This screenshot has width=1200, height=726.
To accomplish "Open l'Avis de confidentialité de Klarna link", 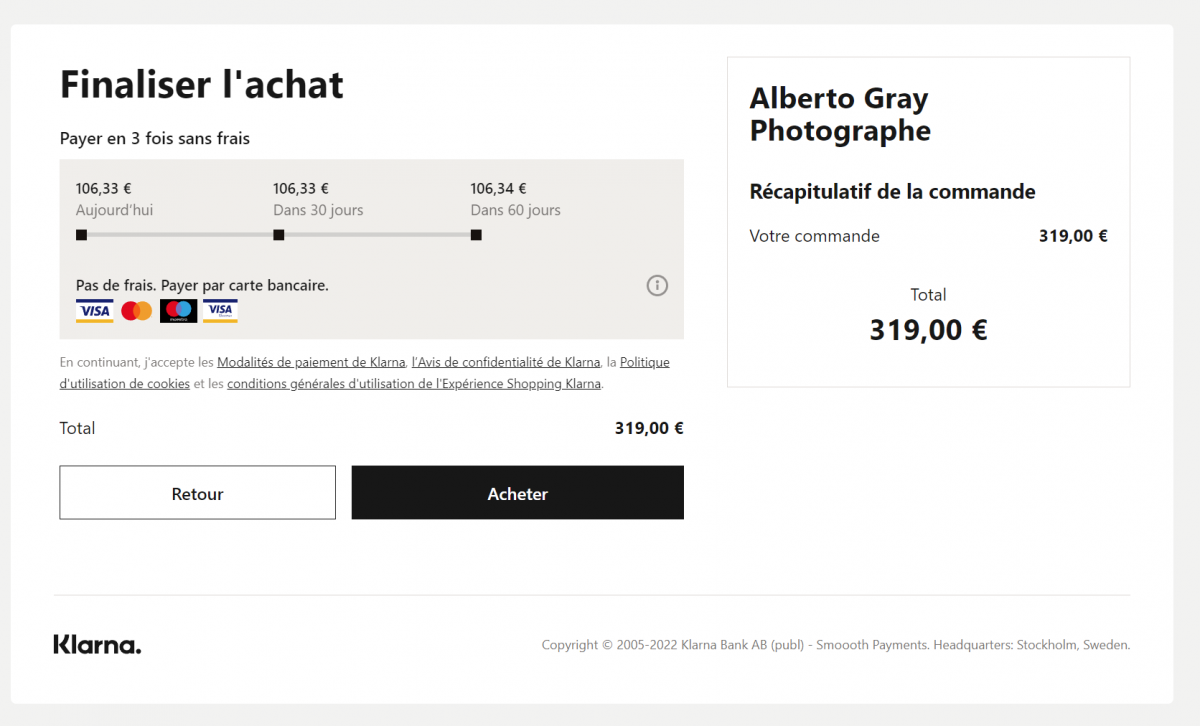I will (506, 362).
